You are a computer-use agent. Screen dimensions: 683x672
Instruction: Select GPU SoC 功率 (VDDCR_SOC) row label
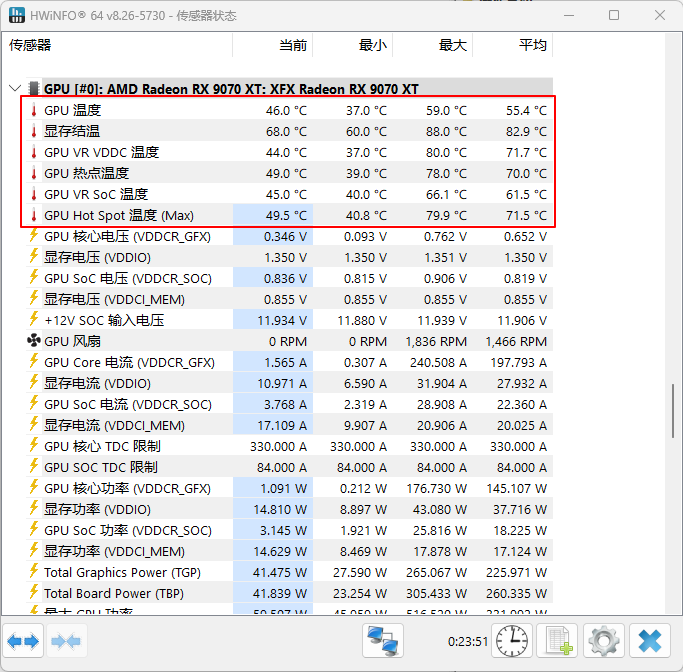(128, 530)
